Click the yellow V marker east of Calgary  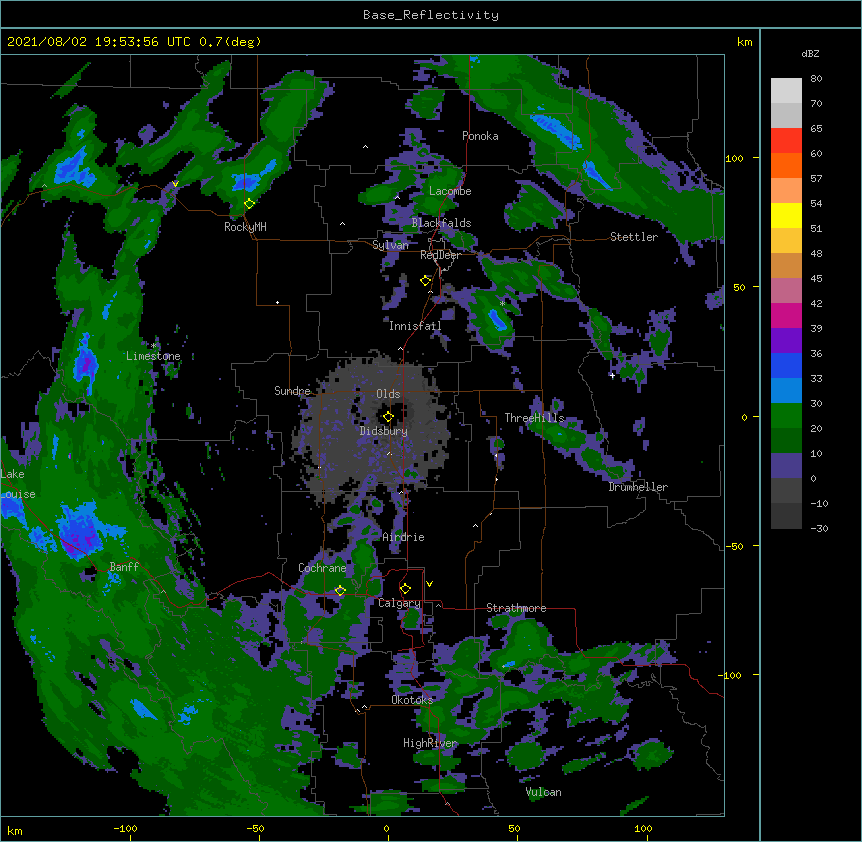pos(429,584)
